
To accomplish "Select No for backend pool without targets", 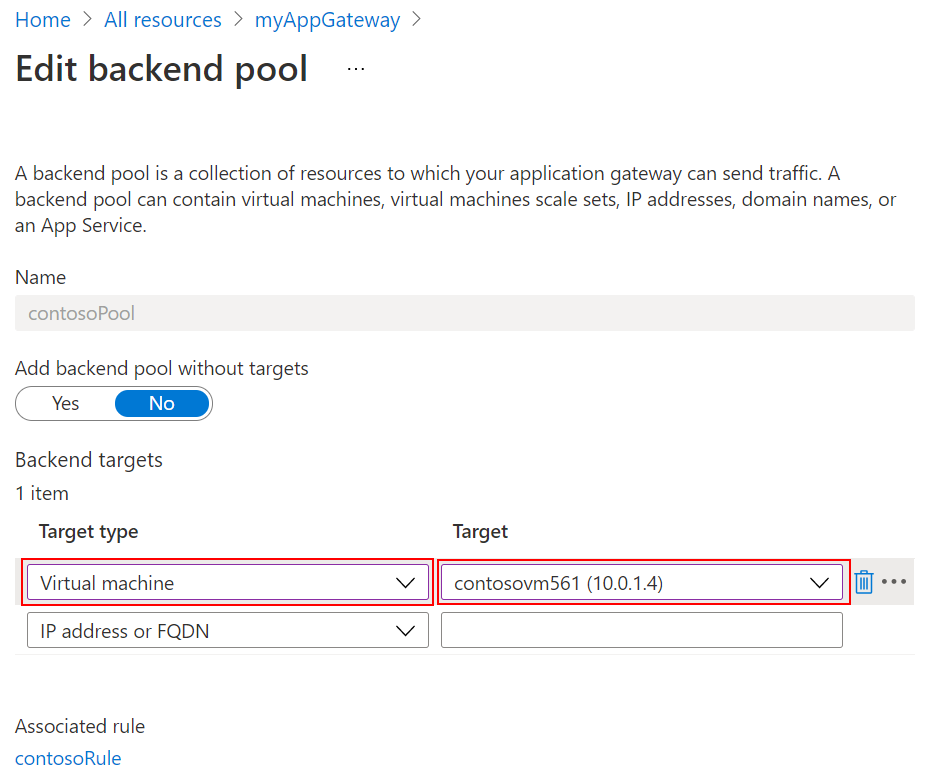I will tap(161, 403).
